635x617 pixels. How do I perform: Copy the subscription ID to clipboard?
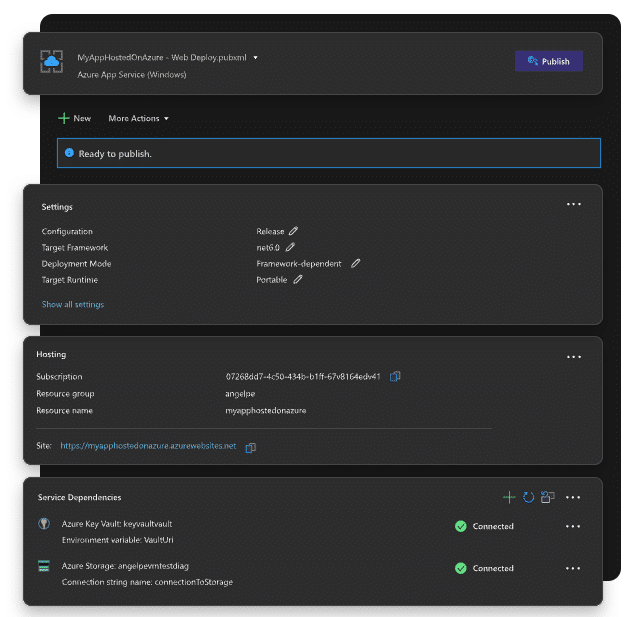point(395,377)
